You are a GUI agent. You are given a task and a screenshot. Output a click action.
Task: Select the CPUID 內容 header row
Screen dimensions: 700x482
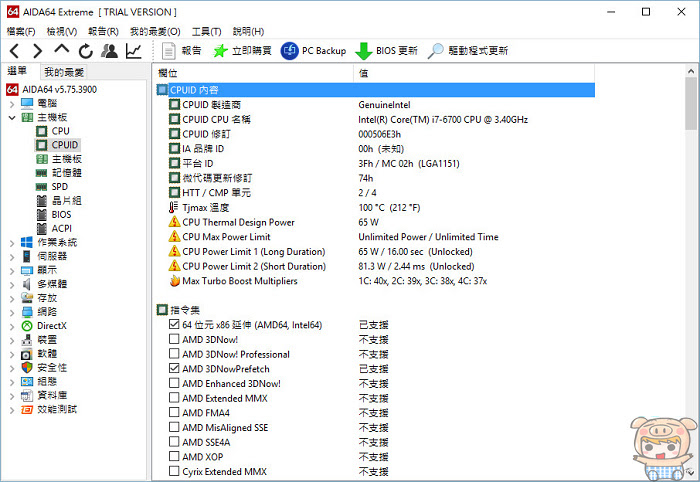(375, 90)
